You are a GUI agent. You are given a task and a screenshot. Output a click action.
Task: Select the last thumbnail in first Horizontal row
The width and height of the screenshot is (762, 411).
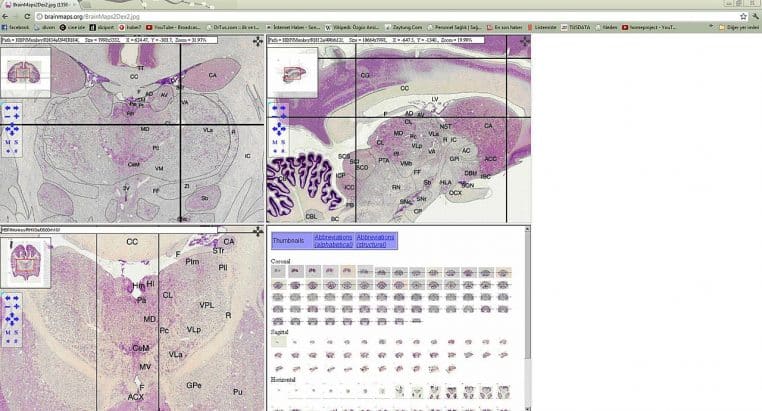tap(503, 392)
